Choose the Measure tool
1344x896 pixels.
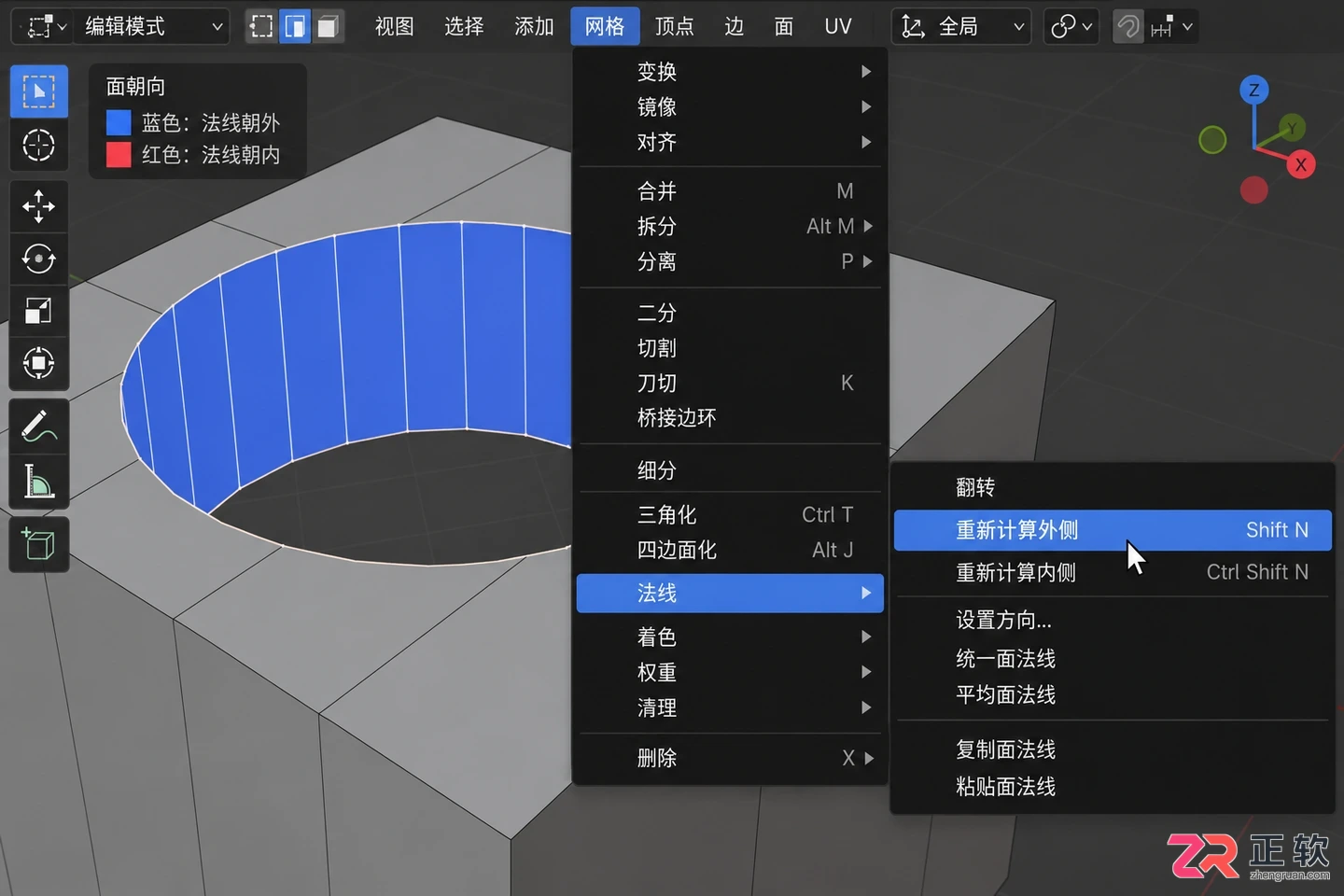coord(38,482)
